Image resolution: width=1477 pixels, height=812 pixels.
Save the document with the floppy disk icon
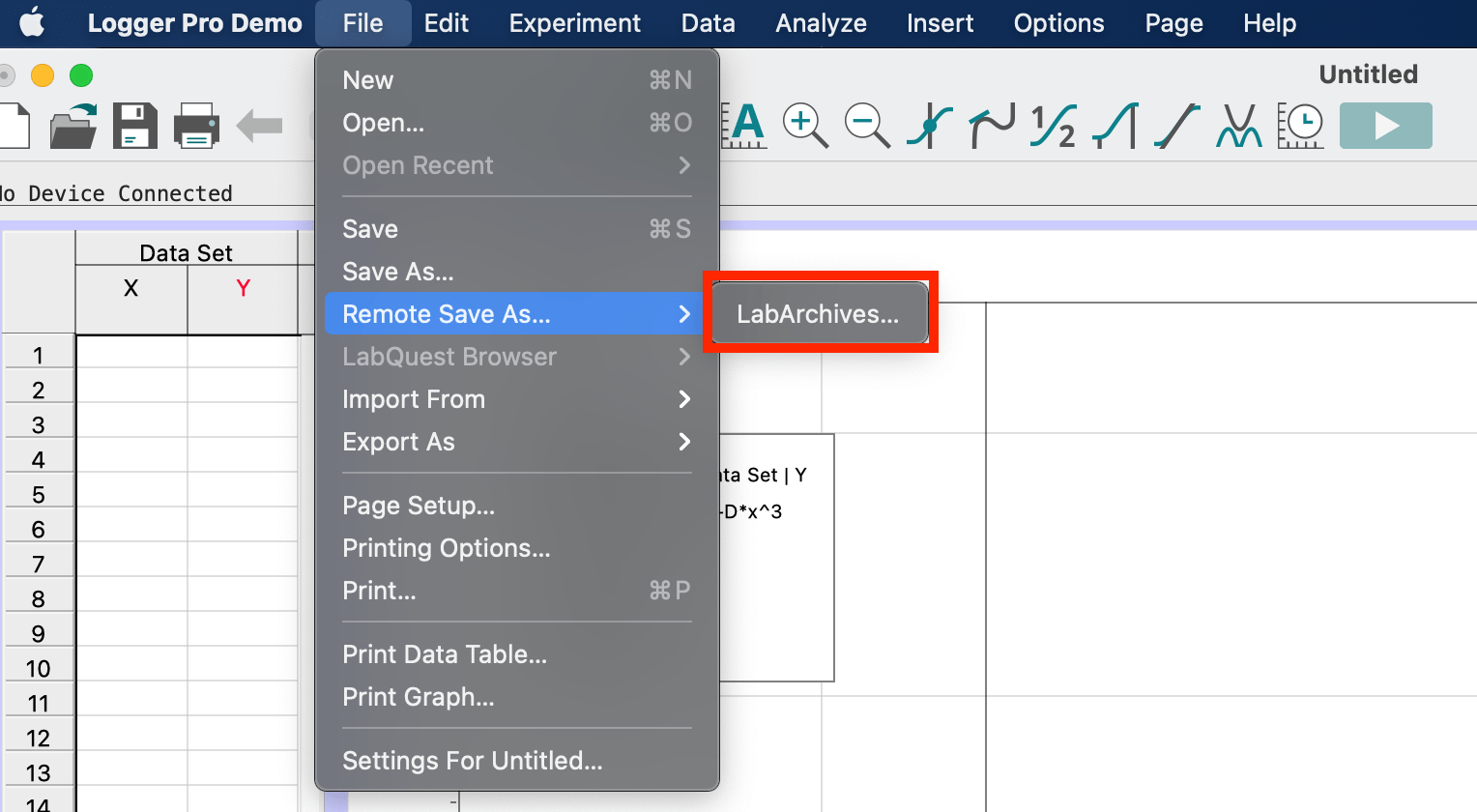(x=135, y=126)
